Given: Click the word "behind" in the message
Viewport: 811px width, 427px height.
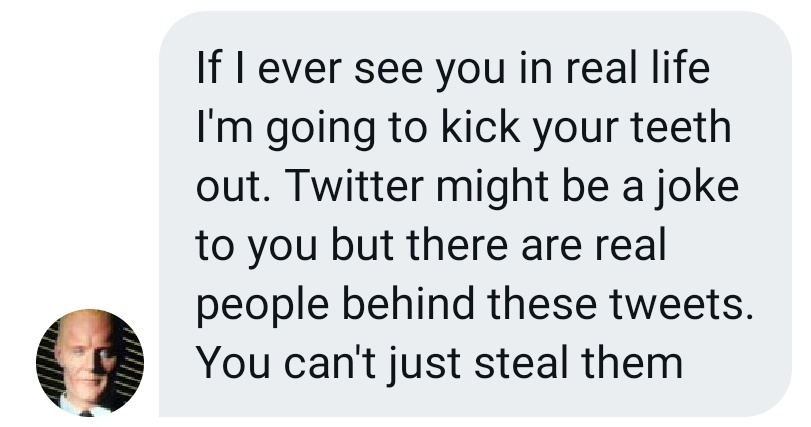Looking at the screenshot, I should pos(408,304).
